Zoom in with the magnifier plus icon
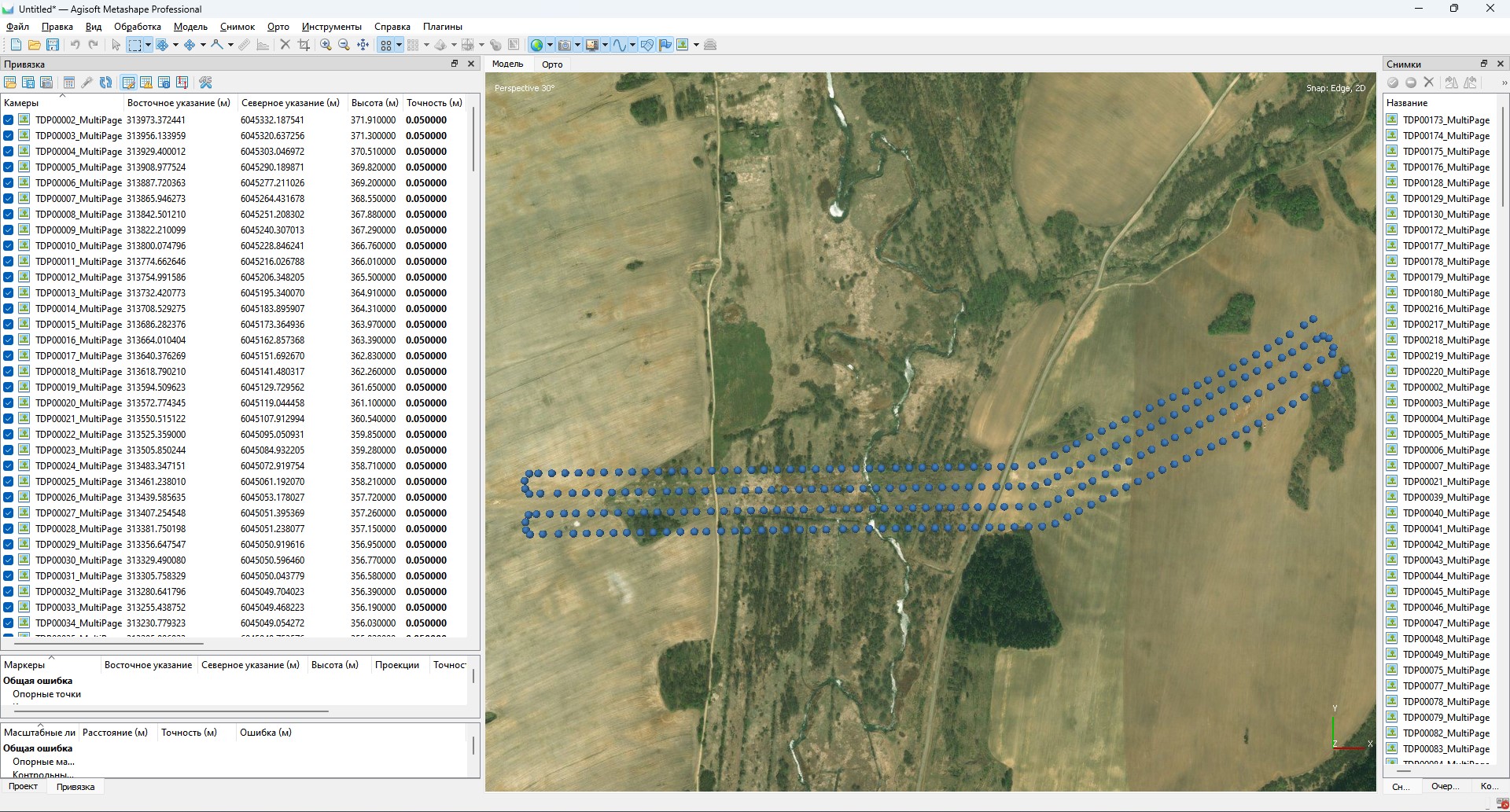The width and height of the screenshot is (1510, 812). [x=326, y=45]
